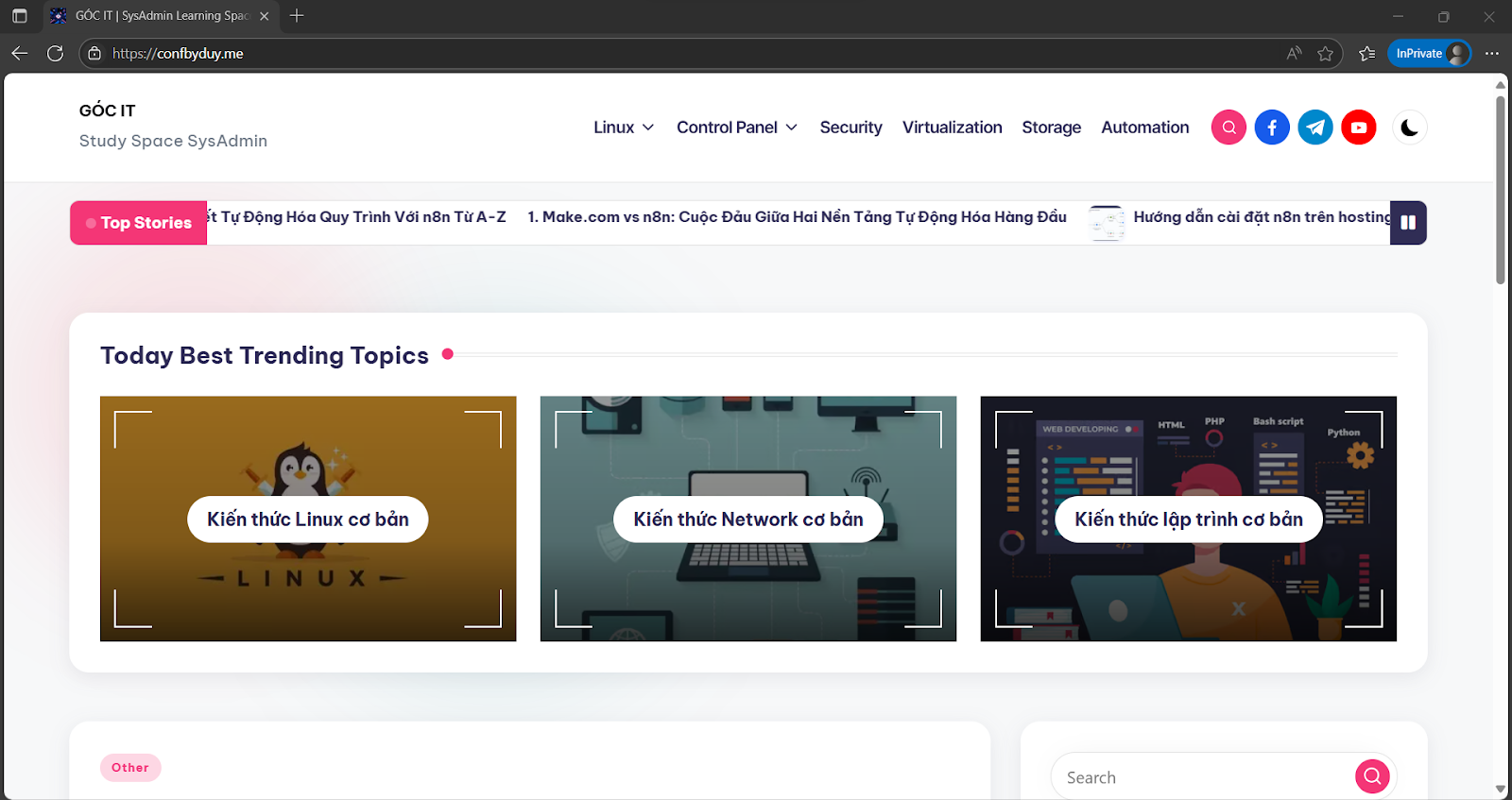The height and width of the screenshot is (800, 1512).
Task: Open Kiến thức Linux cơ bản card
Action: (308, 519)
